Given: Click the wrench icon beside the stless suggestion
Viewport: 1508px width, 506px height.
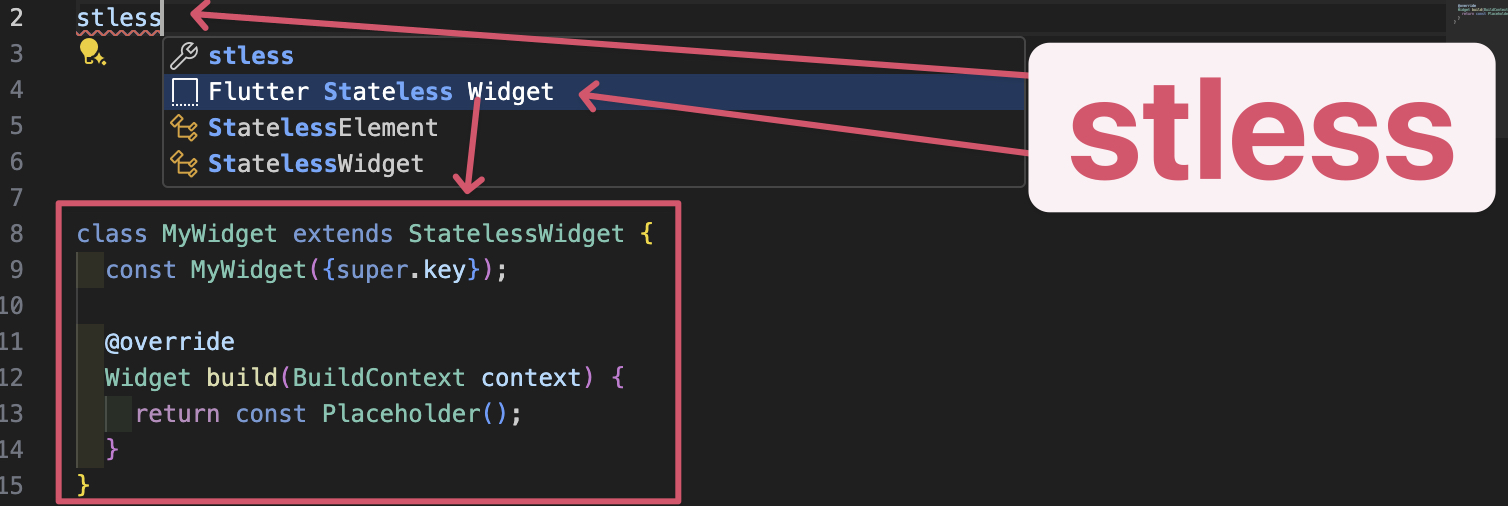Looking at the screenshot, I should 185,56.
